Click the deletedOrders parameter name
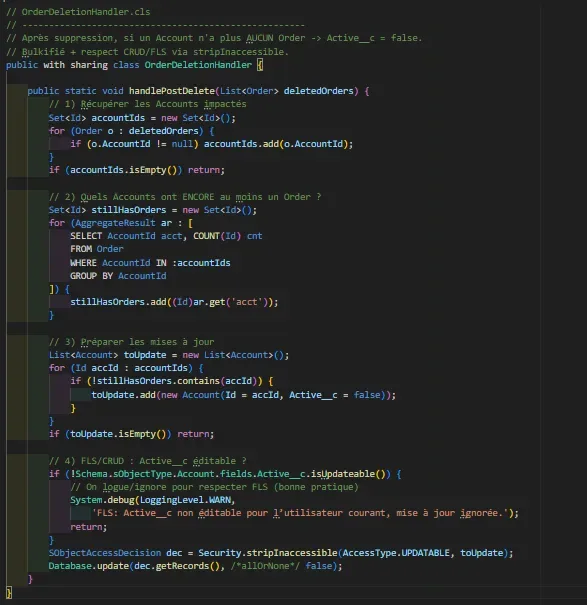This screenshot has width=587, height=605. tap(318, 91)
